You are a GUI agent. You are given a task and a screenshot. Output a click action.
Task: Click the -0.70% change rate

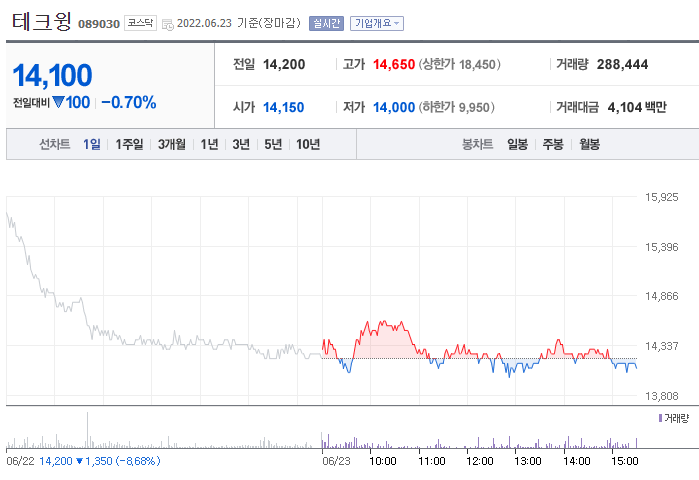point(129,103)
